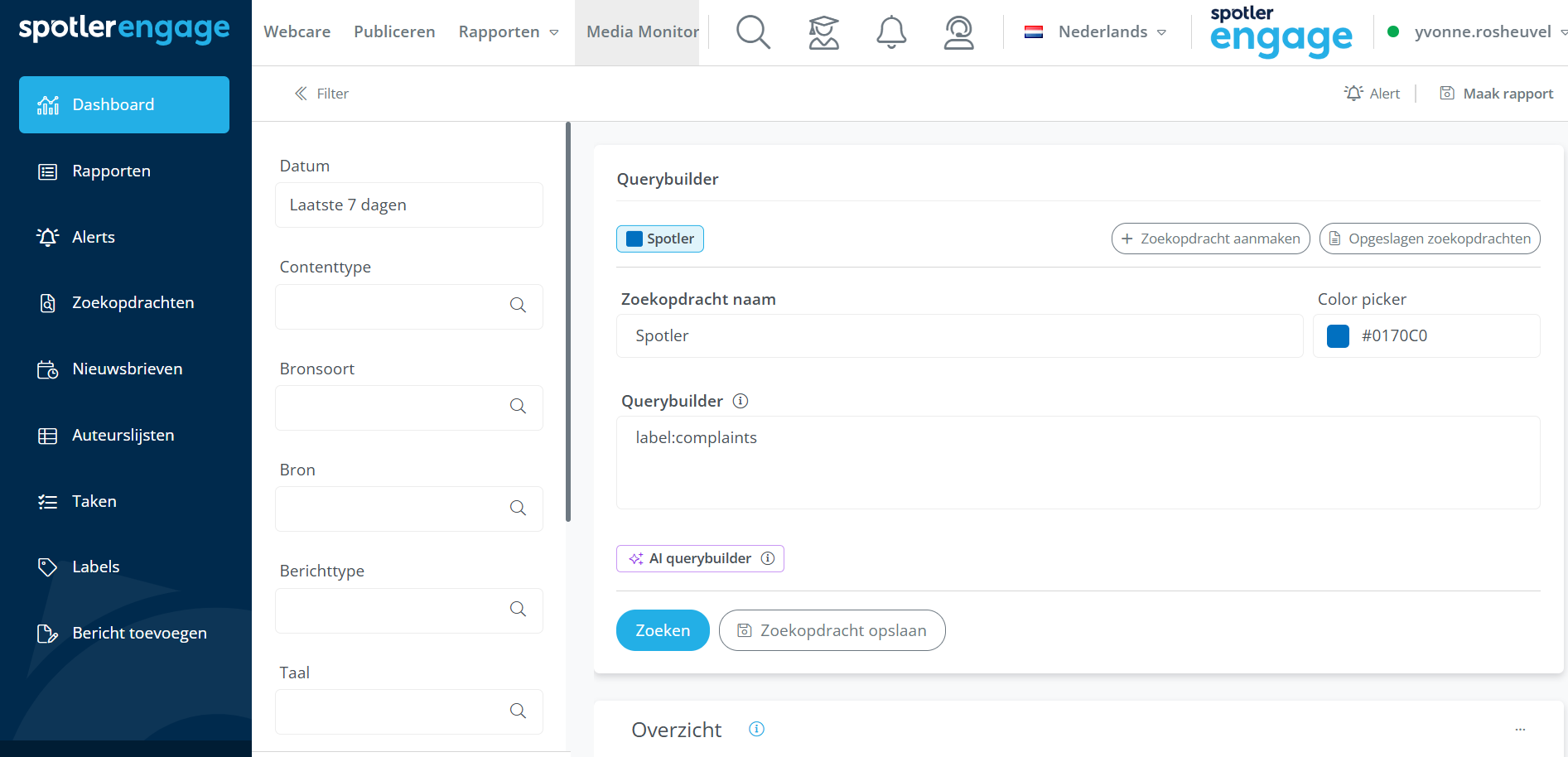This screenshot has width=1568, height=757.
Task: Collapse the Filter panel with double chevron
Action: (301, 94)
